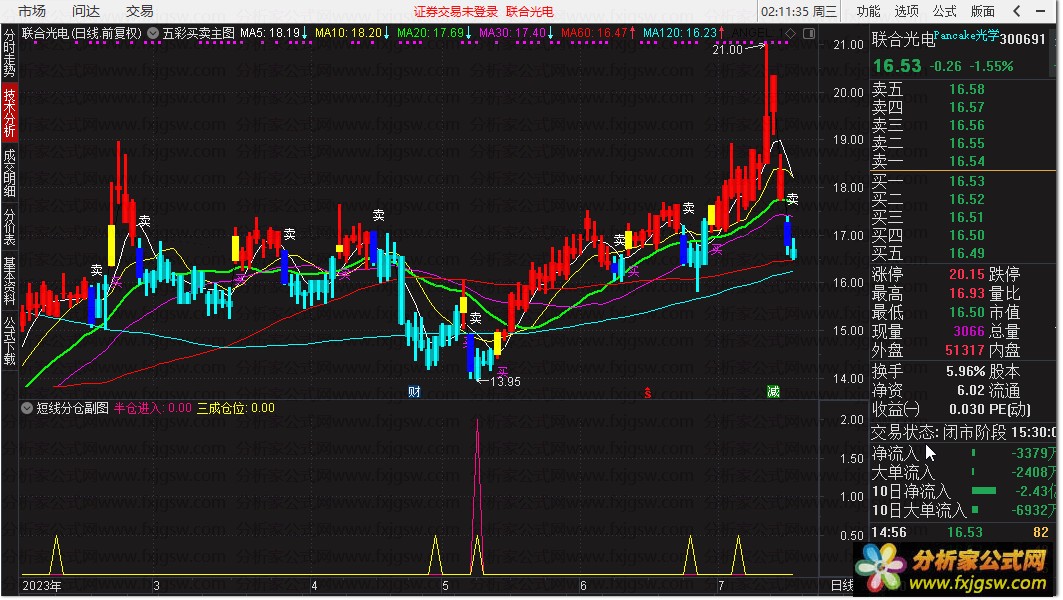Click the back arrow in the top bar
Screen dimensions: 1063x600
(x=1016, y=11)
